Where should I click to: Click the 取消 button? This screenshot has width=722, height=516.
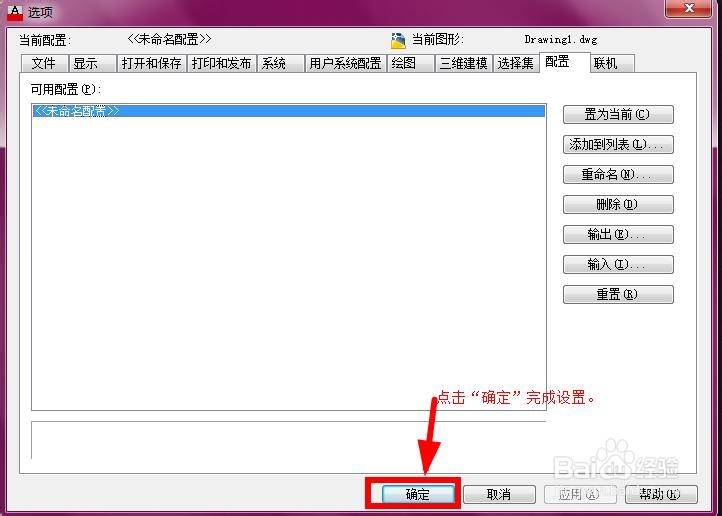point(499,494)
